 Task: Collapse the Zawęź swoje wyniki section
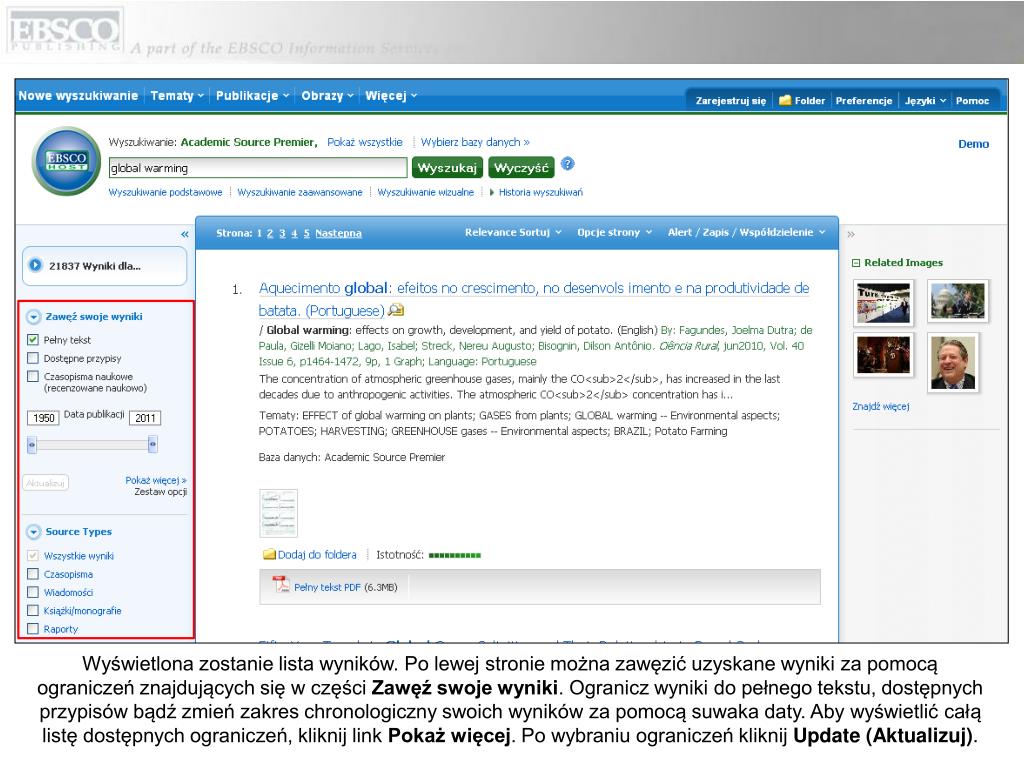pyautogui.click(x=33, y=317)
